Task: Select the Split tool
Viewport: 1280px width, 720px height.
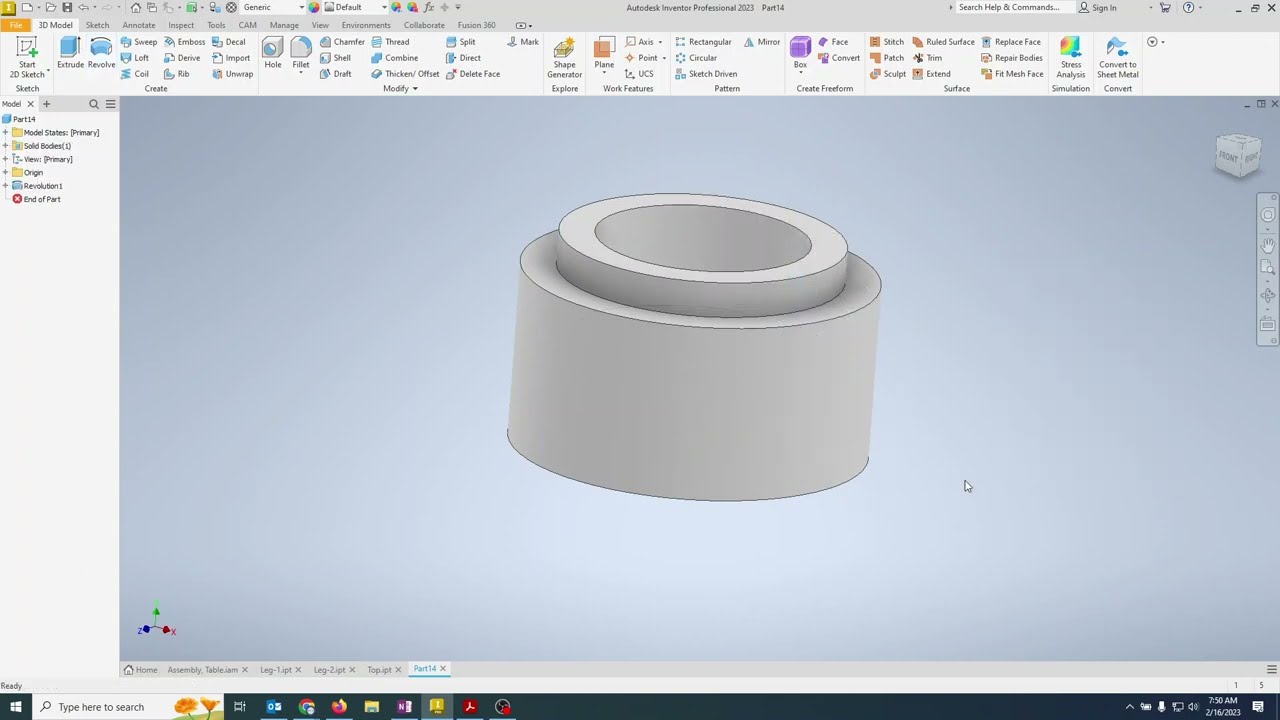Action: 460,42
